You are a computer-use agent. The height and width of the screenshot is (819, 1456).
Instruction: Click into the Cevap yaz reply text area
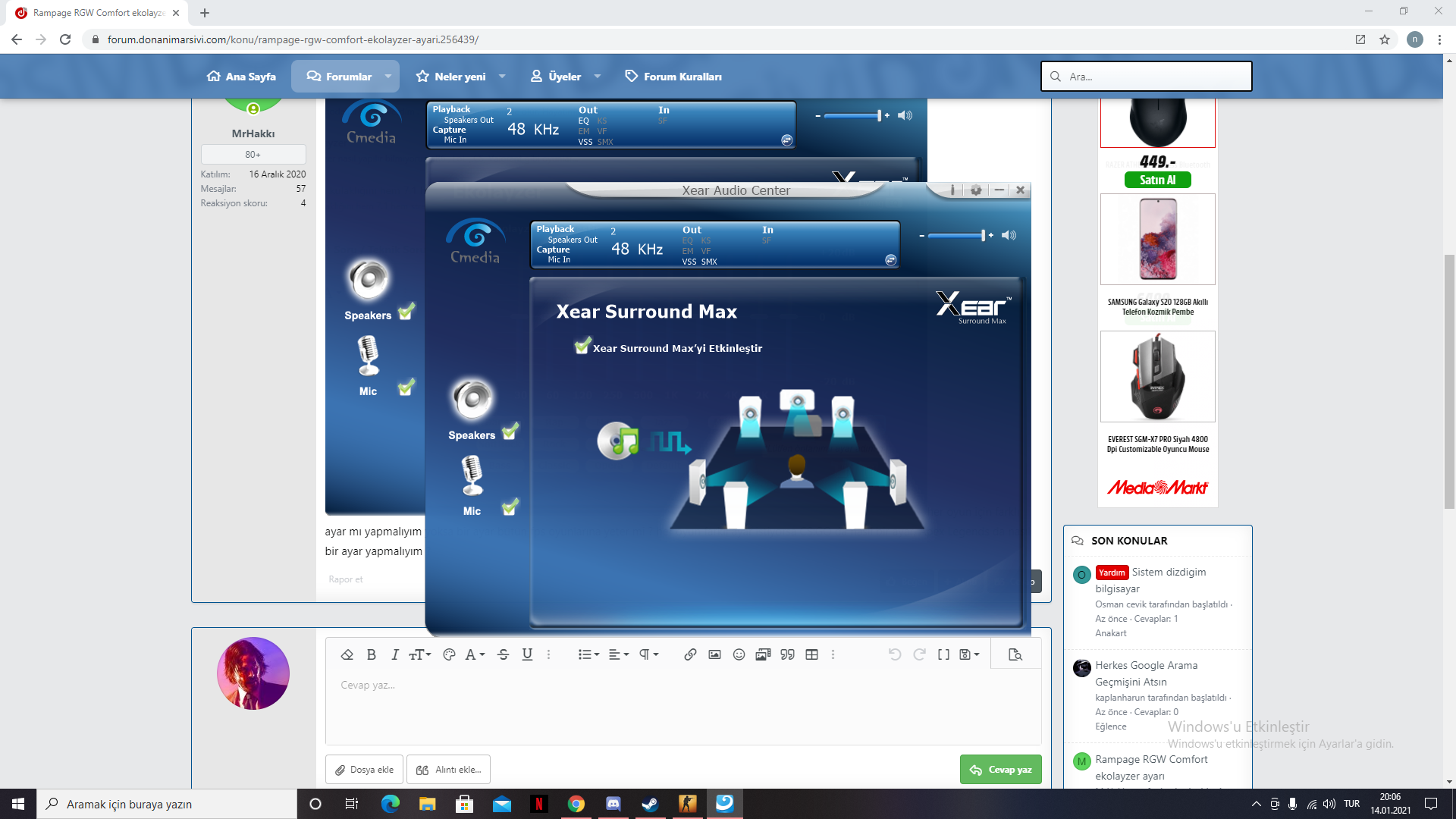click(x=682, y=705)
